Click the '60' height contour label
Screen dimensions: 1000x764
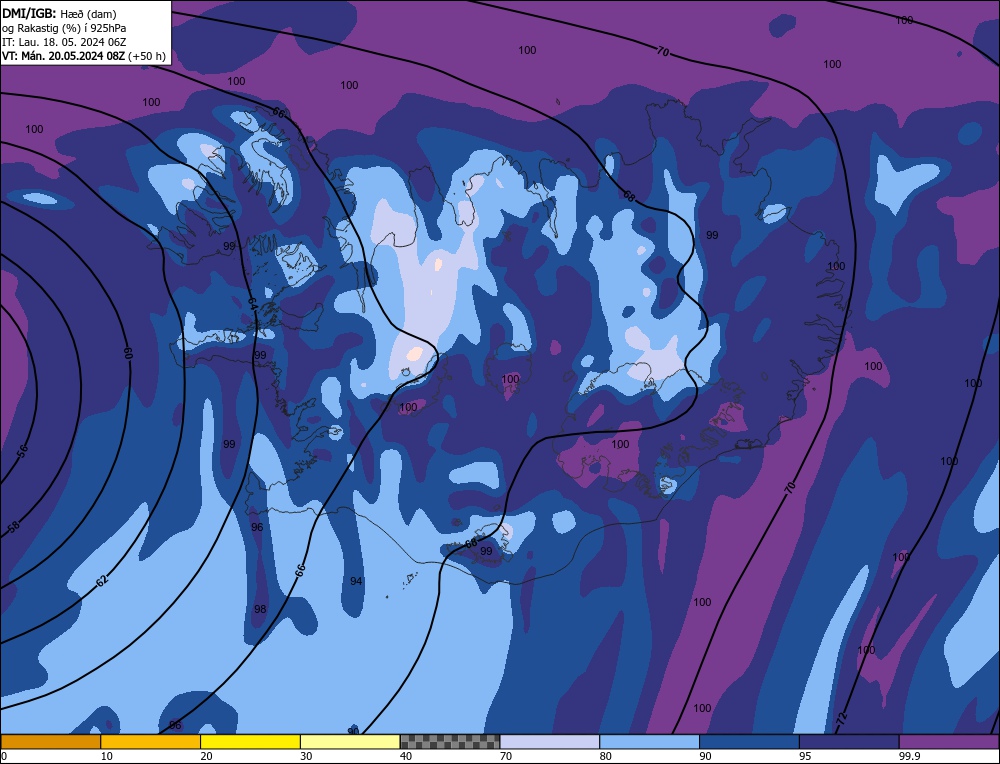[x=128, y=353]
